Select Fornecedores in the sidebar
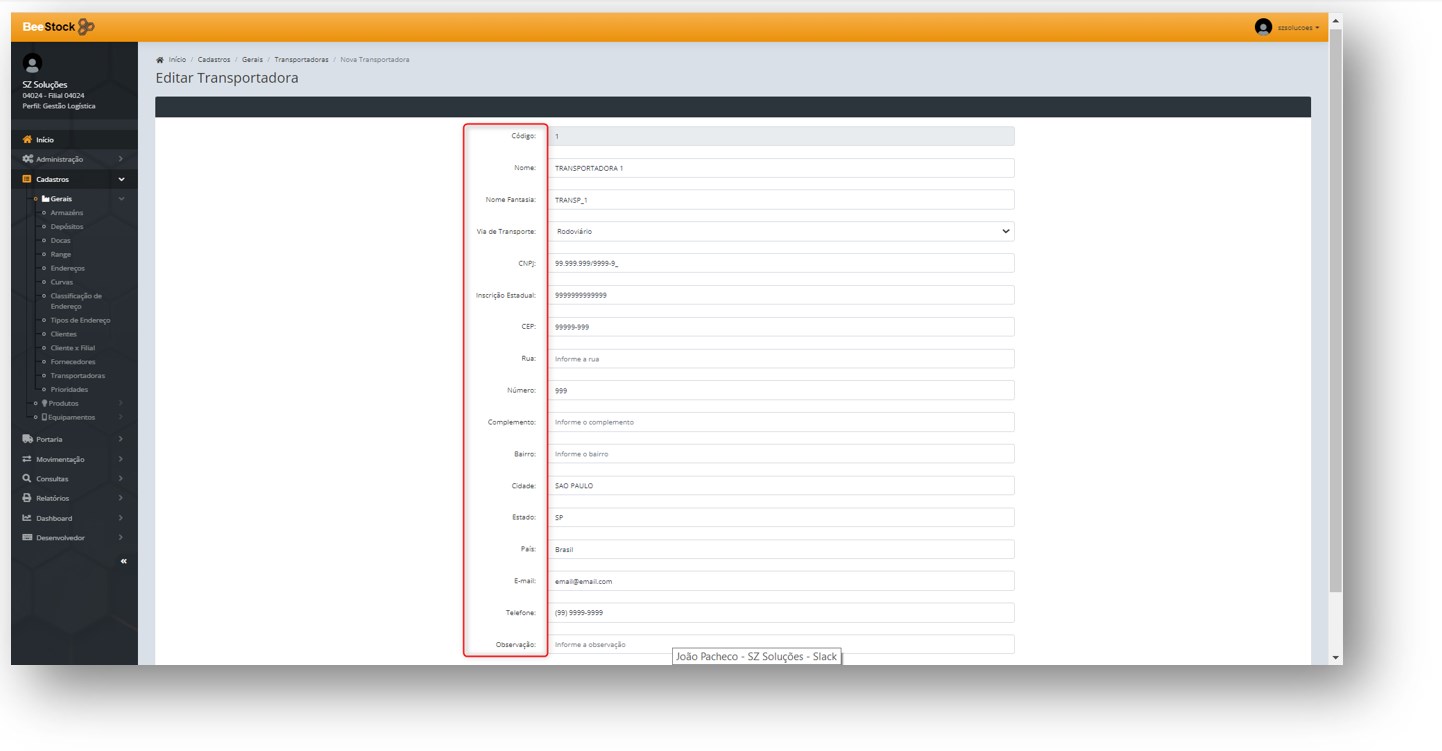 click(x=73, y=362)
